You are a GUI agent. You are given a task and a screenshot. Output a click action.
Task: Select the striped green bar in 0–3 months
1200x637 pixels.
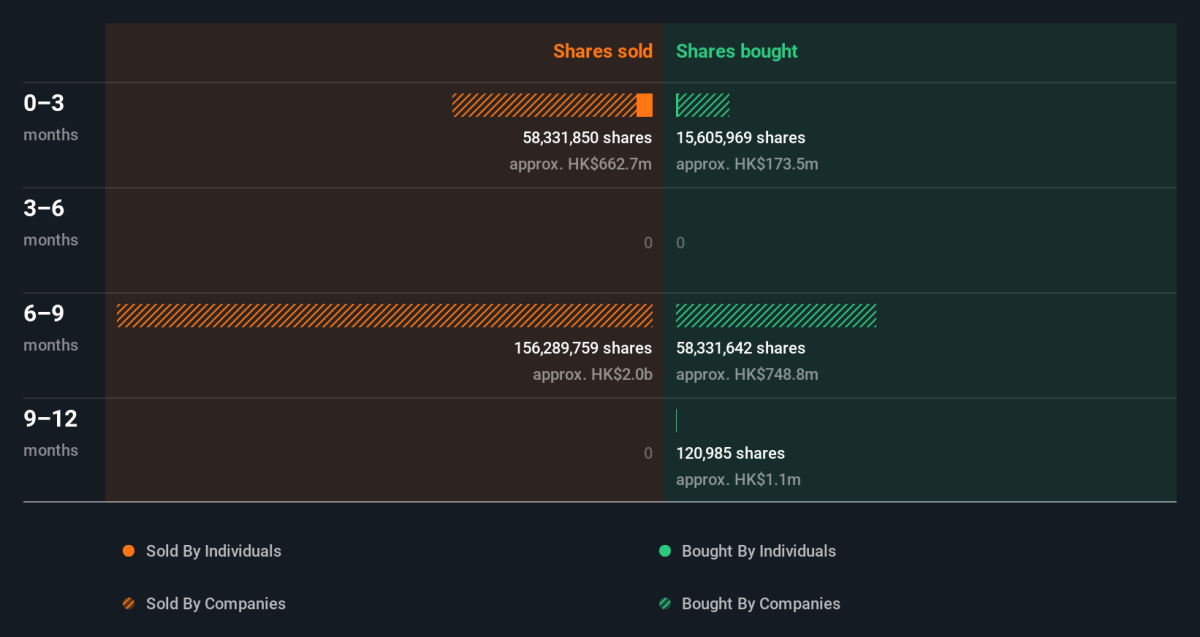pos(703,105)
